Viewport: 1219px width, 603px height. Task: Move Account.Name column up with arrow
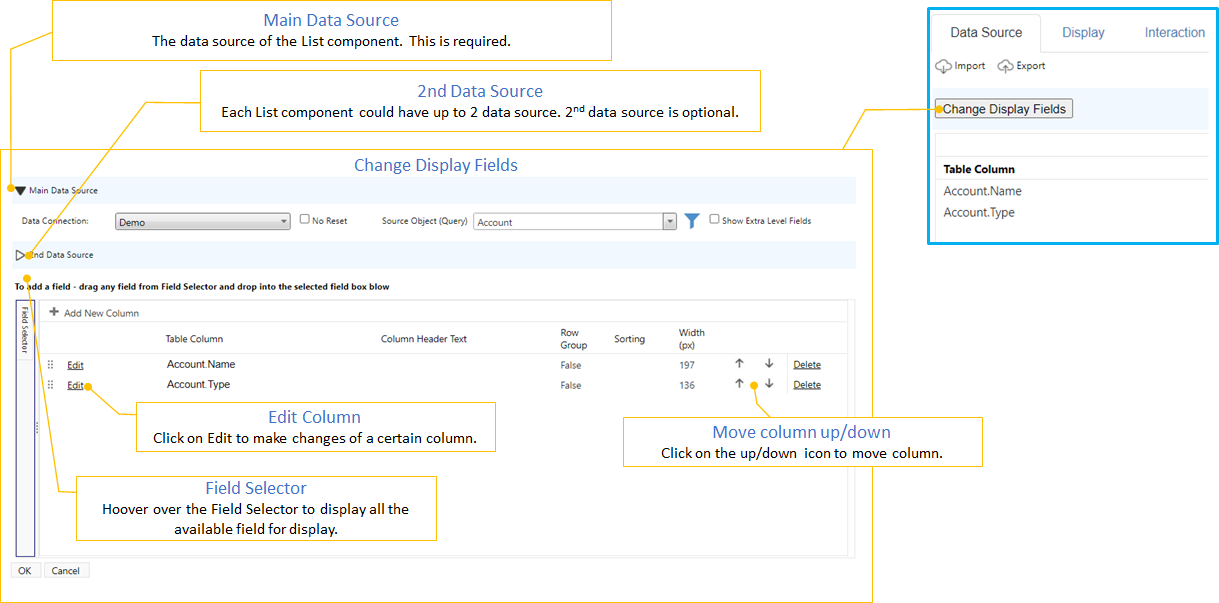pos(739,364)
